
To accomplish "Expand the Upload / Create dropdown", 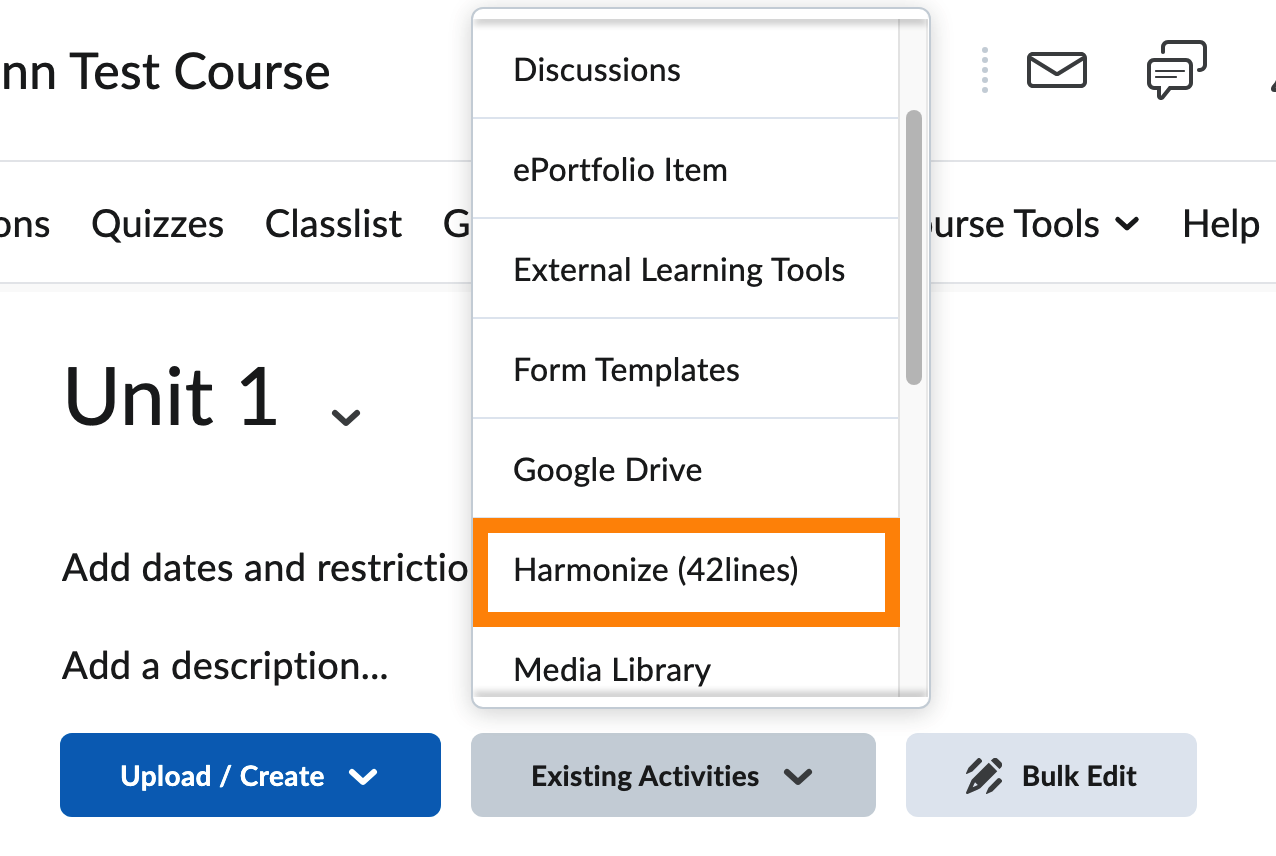I will click(x=250, y=775).
